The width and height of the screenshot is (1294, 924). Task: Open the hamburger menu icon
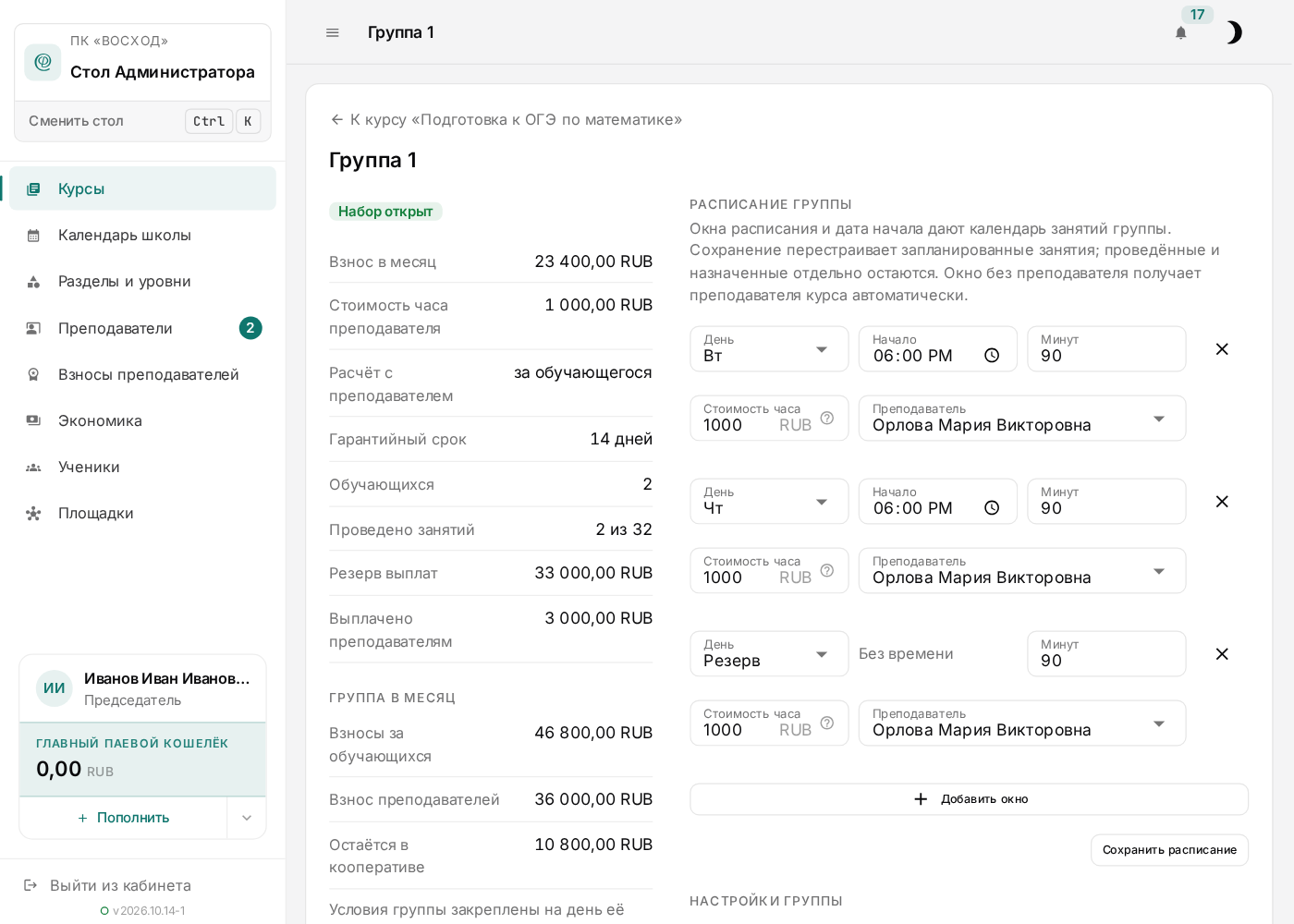click(x=333, y=32)
